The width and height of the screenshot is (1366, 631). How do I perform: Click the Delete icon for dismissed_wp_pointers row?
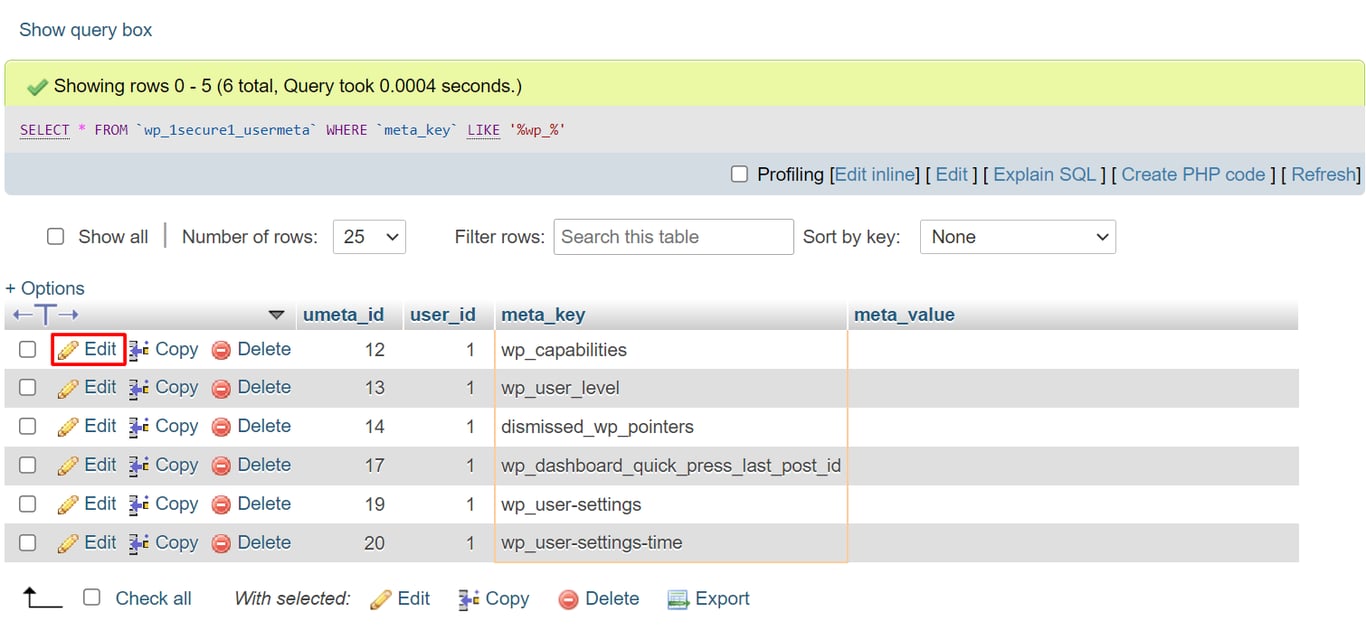coord(222,426)
